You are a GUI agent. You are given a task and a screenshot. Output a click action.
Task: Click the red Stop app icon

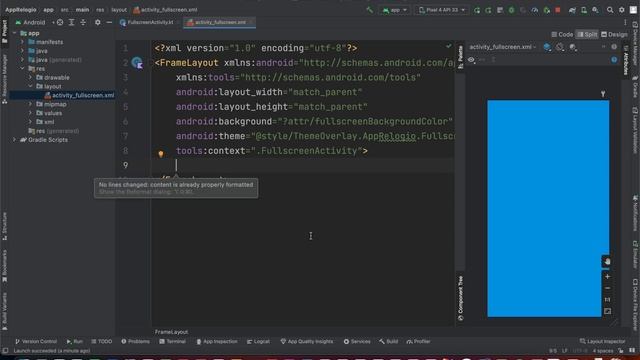tap(558, 10)
